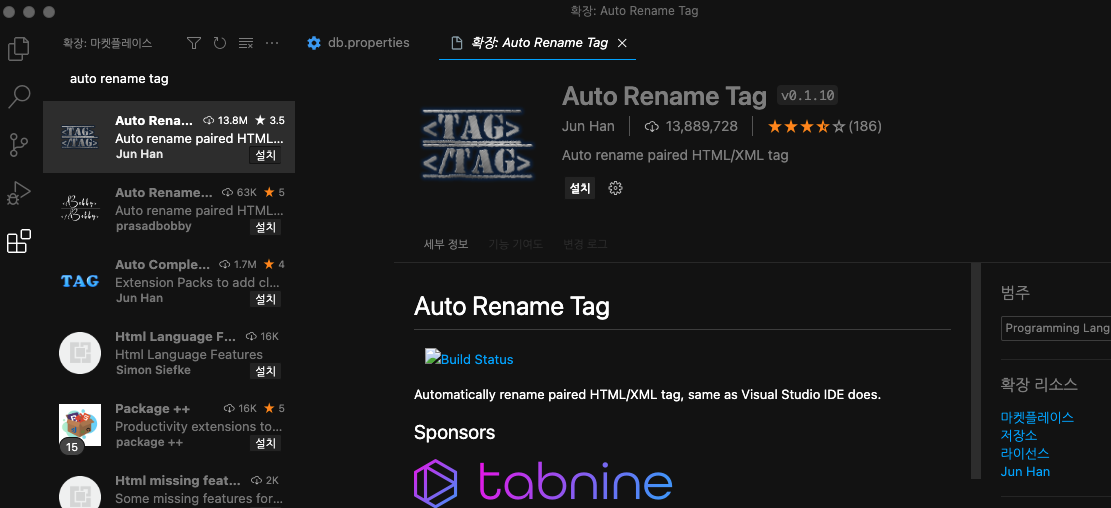Image resolution: width=1111 pixels, height=508 pixels.
Task: Open the 기능 기여도 tab
Action: click(515, 244)
